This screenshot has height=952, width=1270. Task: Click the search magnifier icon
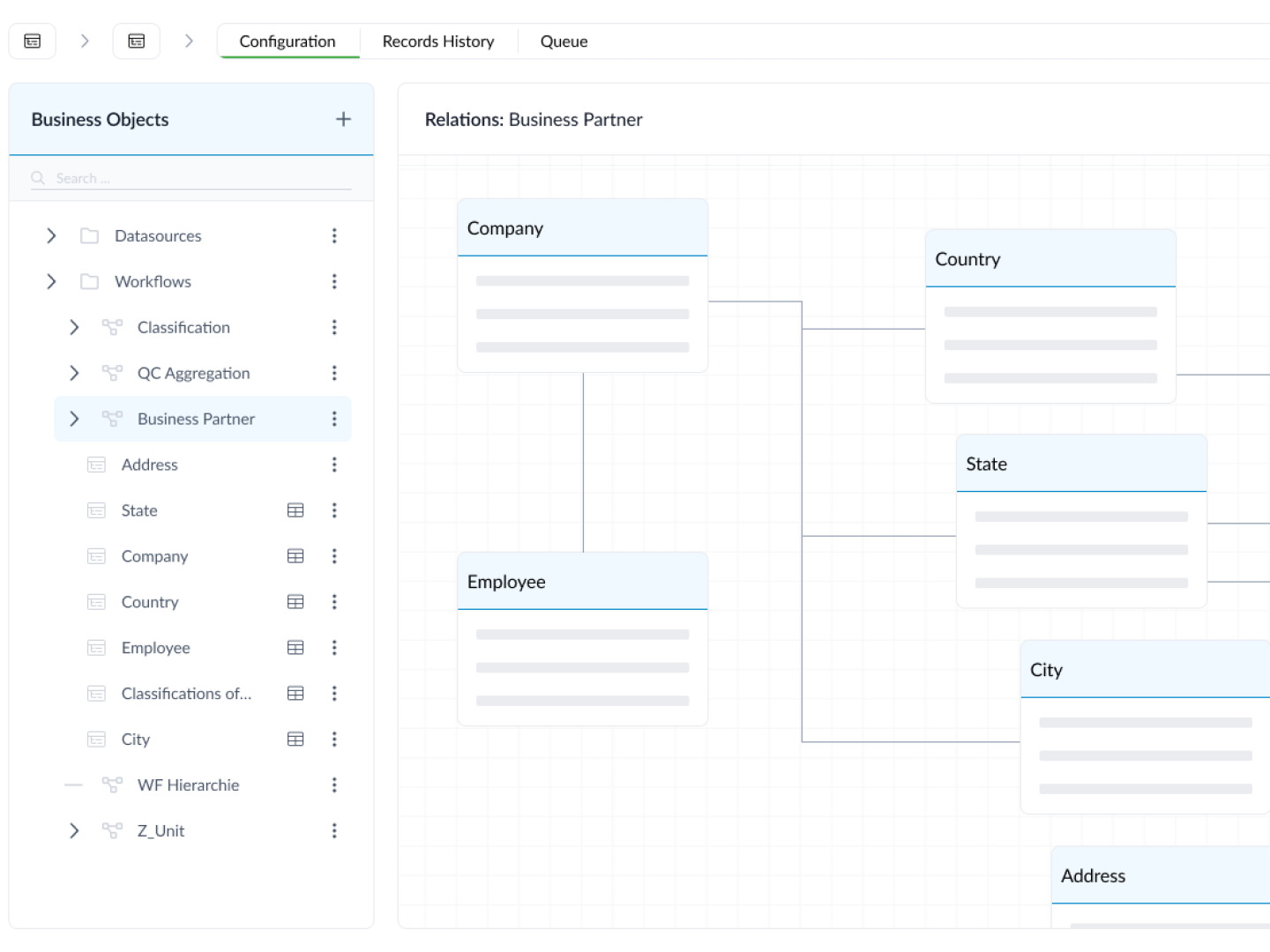pos(38,178)
